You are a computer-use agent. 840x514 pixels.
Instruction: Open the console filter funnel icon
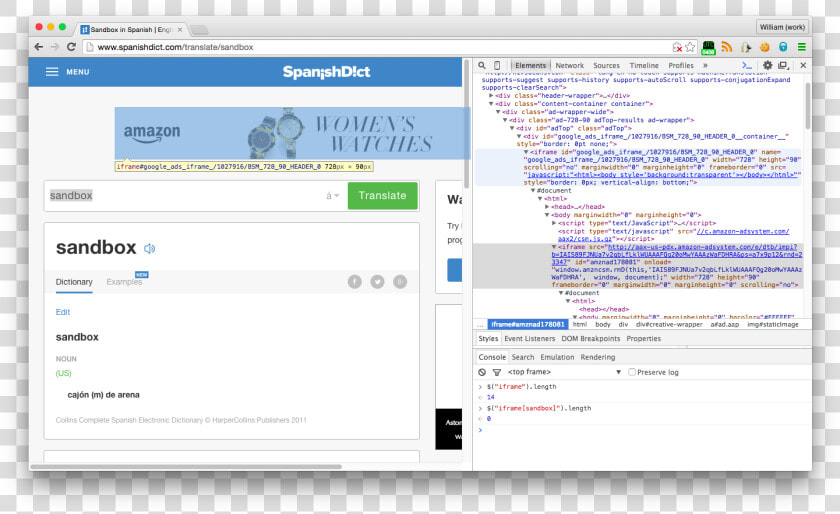pos(497,372)
